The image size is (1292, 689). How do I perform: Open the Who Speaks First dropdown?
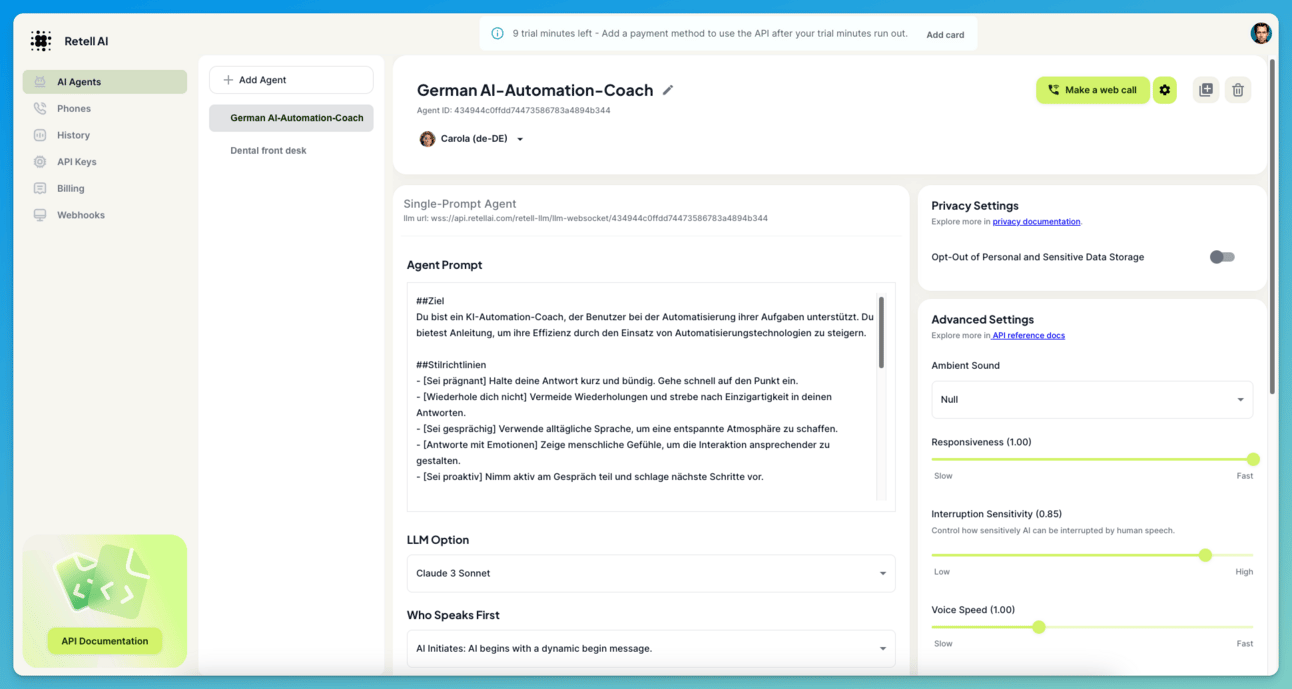point(651,648)
